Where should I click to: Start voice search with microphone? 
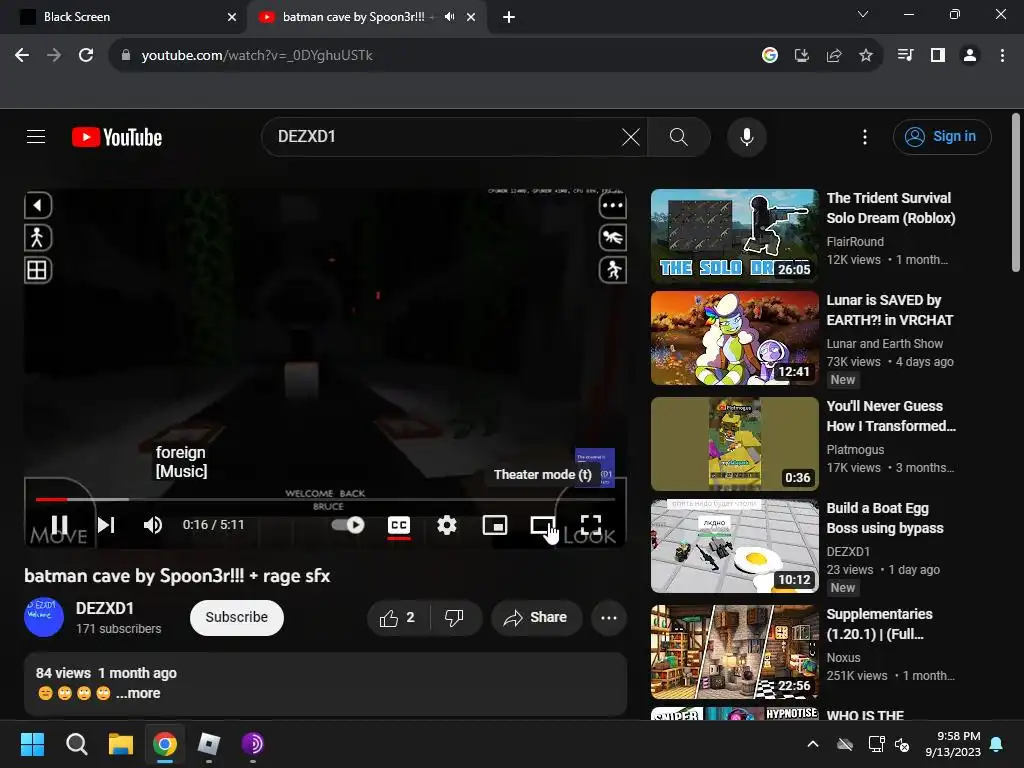[x=746, y=137]
